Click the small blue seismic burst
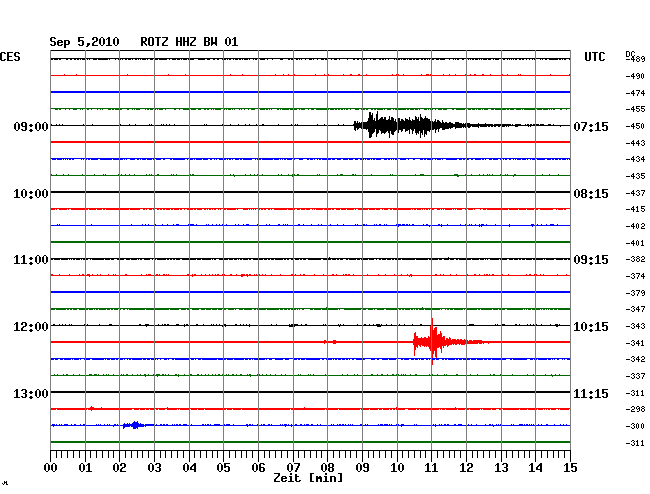This screenshot has width=650, height=494. pos(135,425)
